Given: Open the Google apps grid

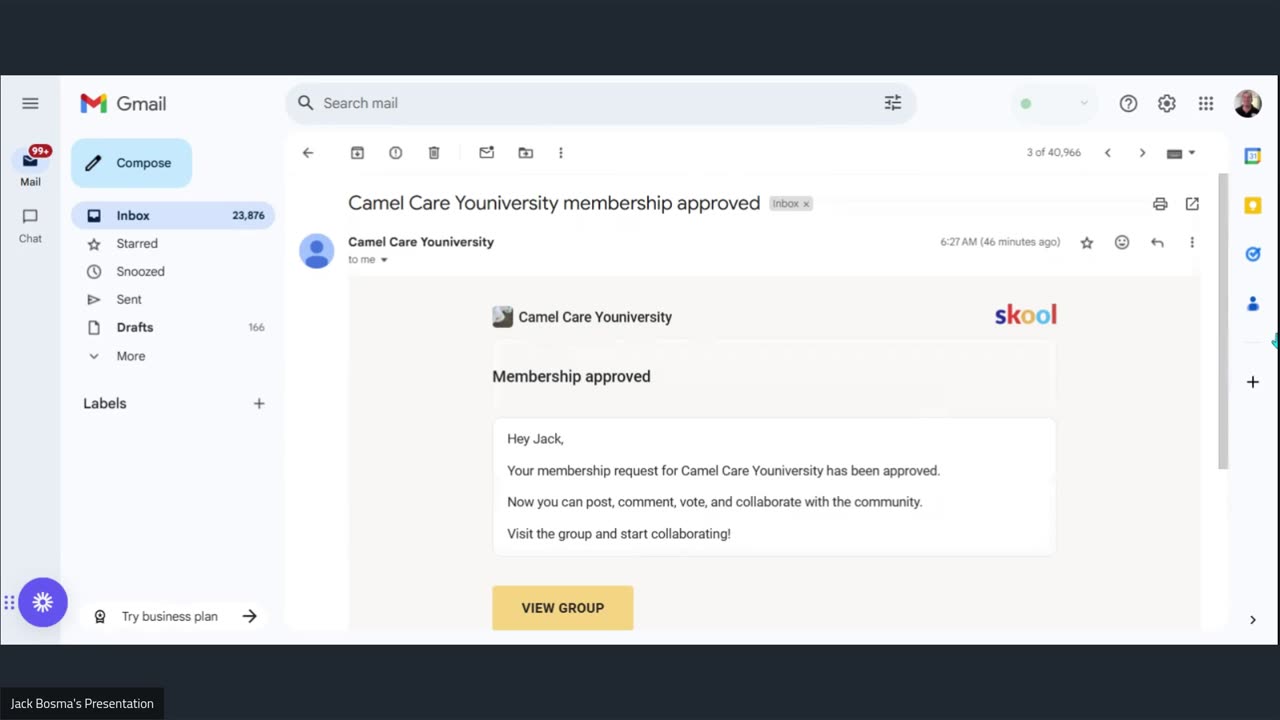Looking at the screenshot, I should coord(1206,103).
